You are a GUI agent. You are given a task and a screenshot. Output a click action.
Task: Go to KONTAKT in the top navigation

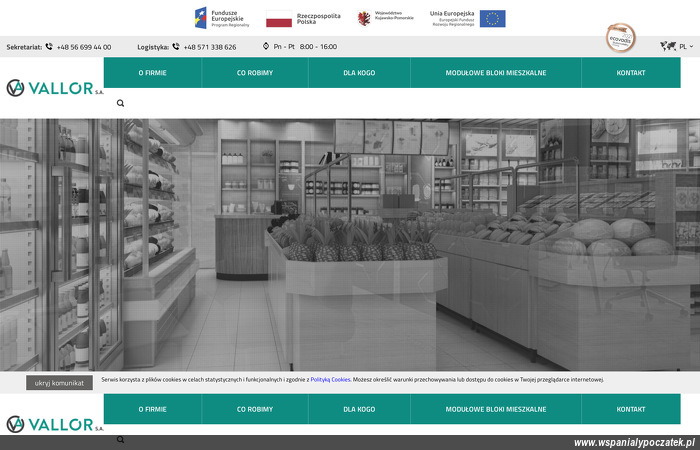click(x=631, y=73)
